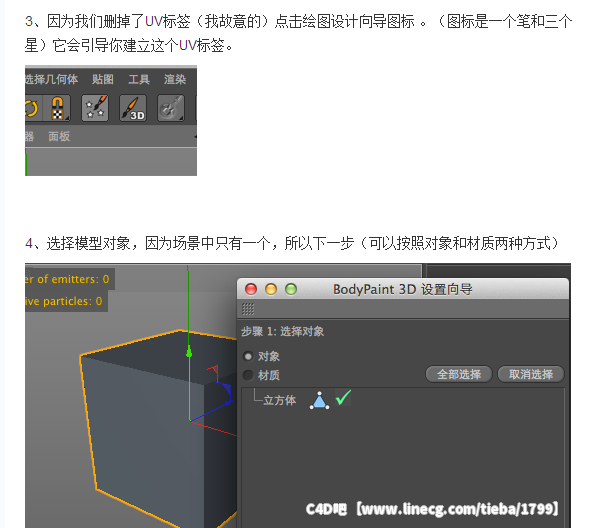Click the magnet checkerboard toolbar icon
This screenshot has width=592, height=528.
(x=57, y=108)
